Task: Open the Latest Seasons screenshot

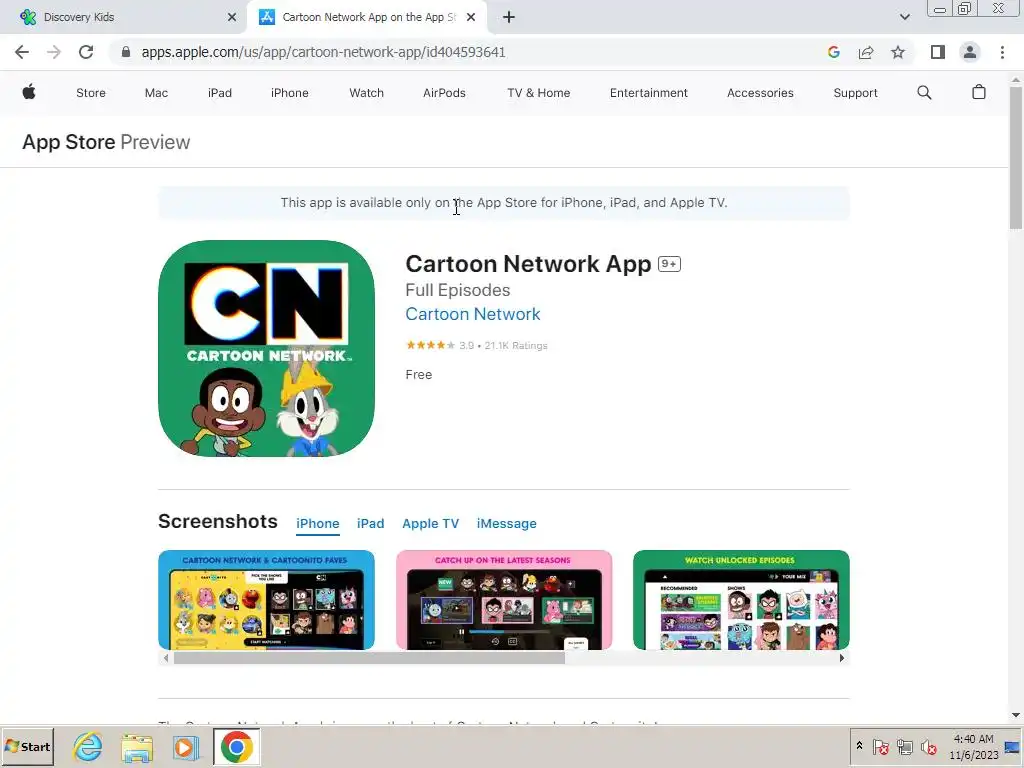Action: click(504, 600)
